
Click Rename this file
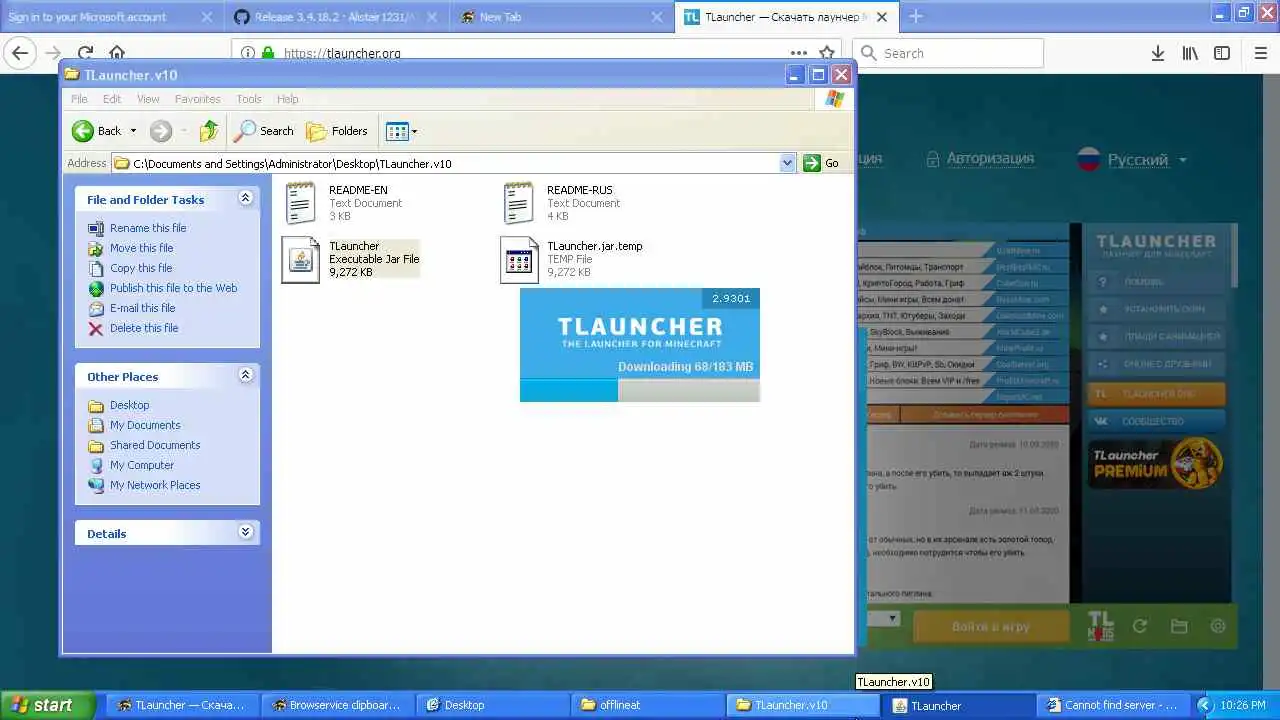(x=148, y=228)
